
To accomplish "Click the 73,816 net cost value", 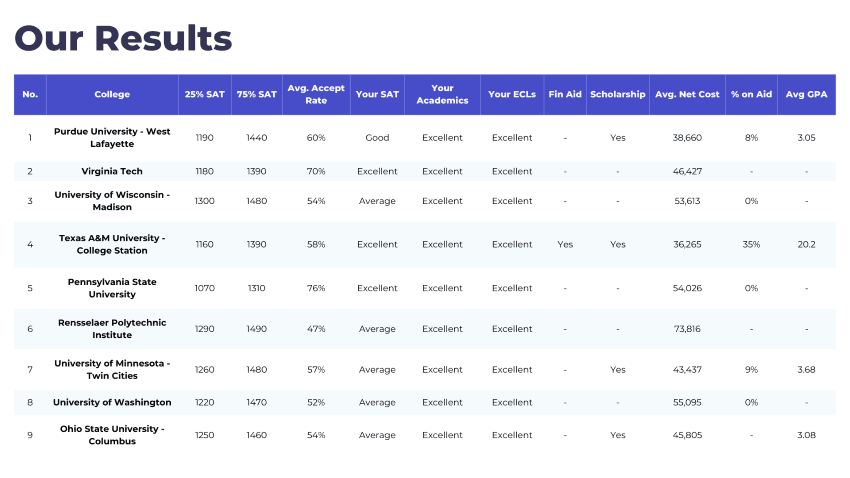I will [x=687, y=329].
